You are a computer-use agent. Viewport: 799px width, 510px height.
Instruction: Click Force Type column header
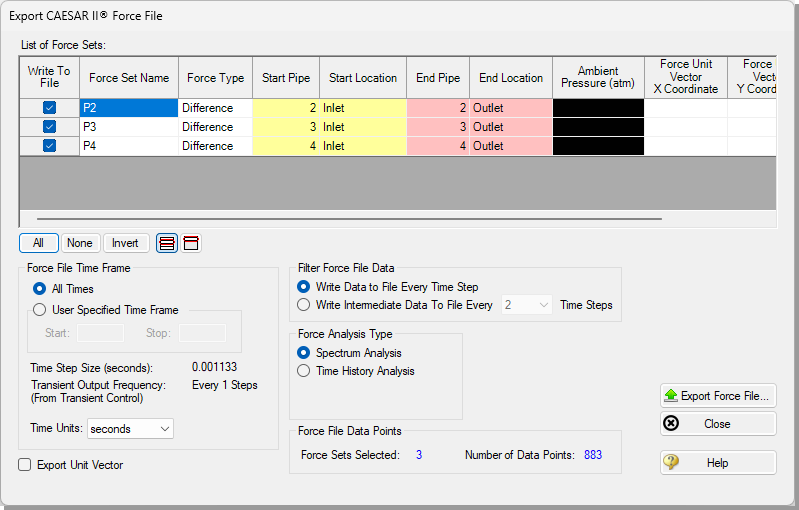(216, 77)
